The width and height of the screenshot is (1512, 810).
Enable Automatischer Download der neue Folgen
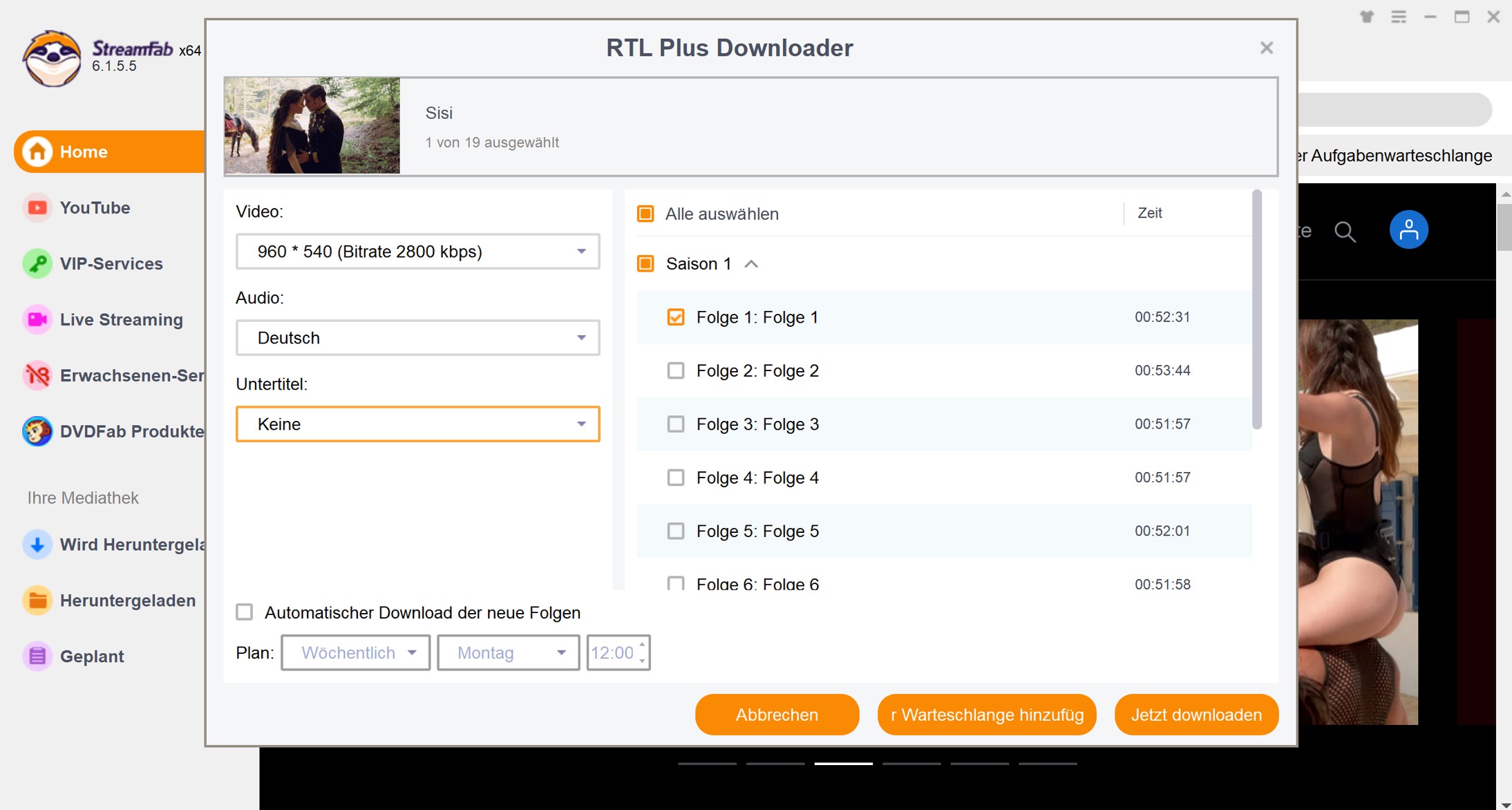point(243,612)
